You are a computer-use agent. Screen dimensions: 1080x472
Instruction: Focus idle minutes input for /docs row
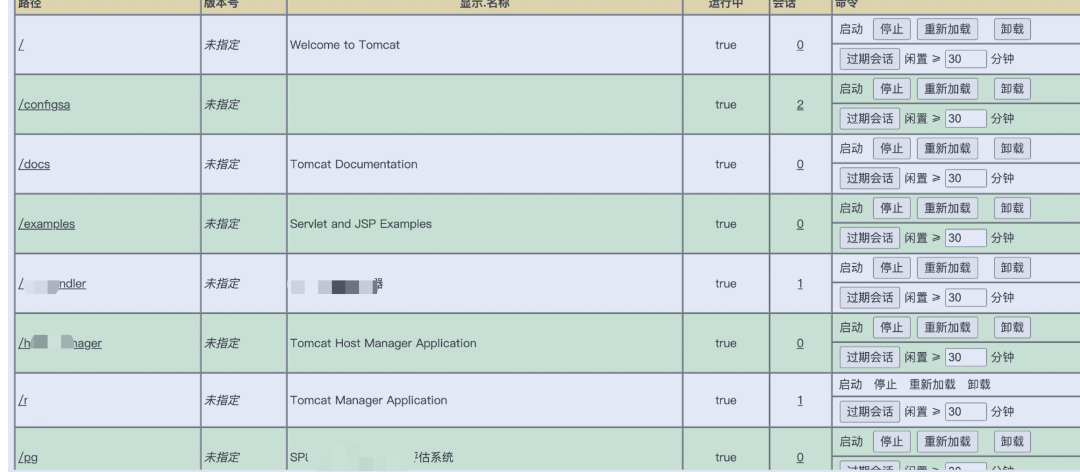(x=965, y=178)
